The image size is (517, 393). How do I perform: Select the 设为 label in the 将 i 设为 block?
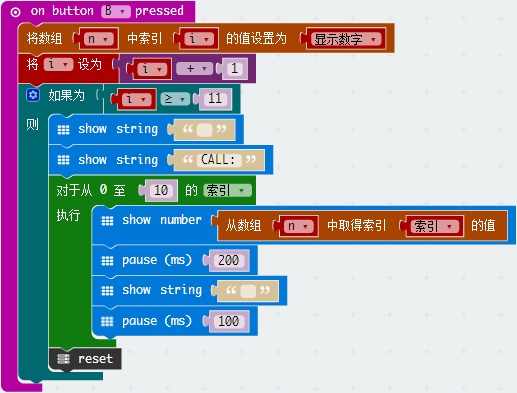point(90,64)
